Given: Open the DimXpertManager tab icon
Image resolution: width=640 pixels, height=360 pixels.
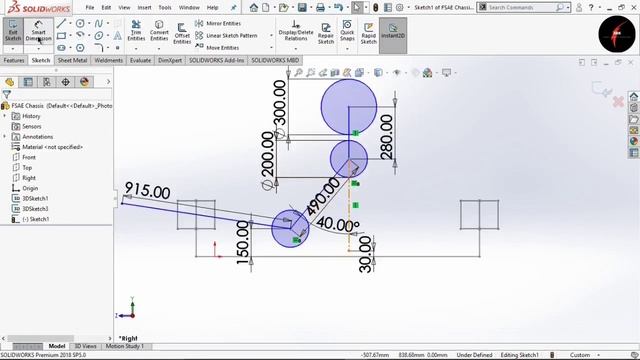Looking at the screenshot, I should [66, 82].
